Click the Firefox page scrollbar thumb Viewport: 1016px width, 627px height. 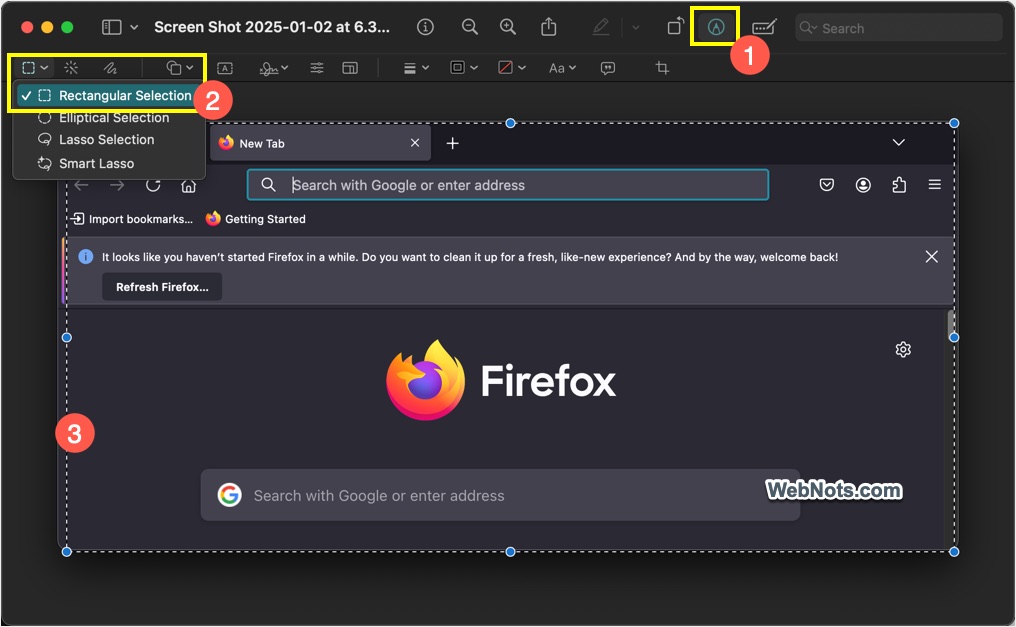[951, 324]
